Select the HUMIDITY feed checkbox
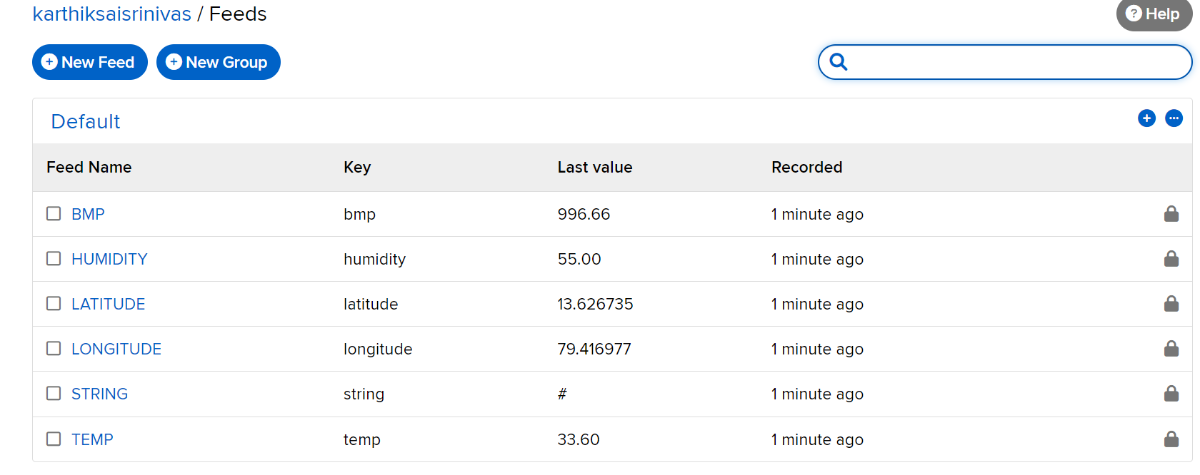This screenshot has height=475, width=1200. tap(54, 259)
